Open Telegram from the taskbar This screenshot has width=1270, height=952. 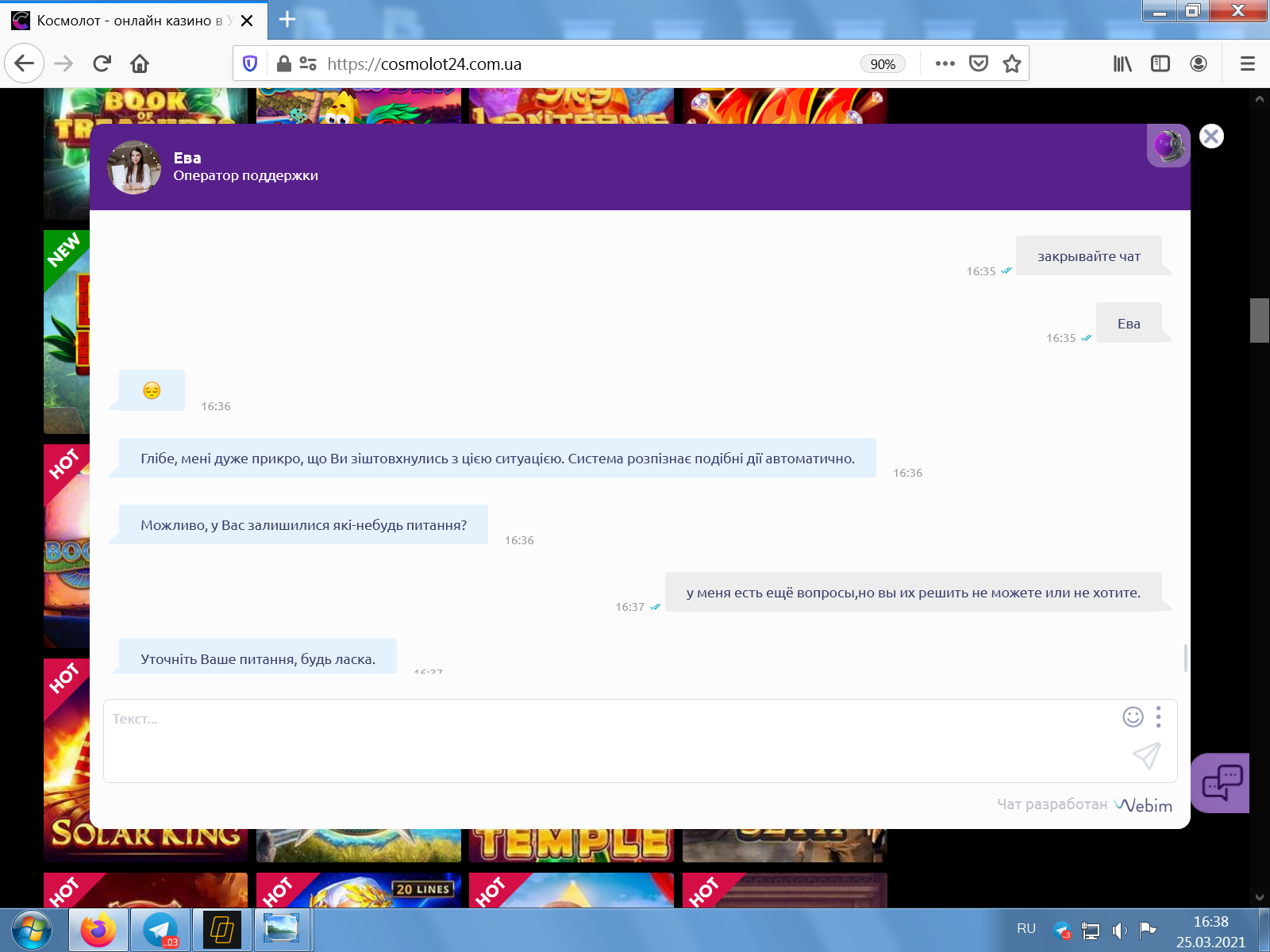[160, 930]
